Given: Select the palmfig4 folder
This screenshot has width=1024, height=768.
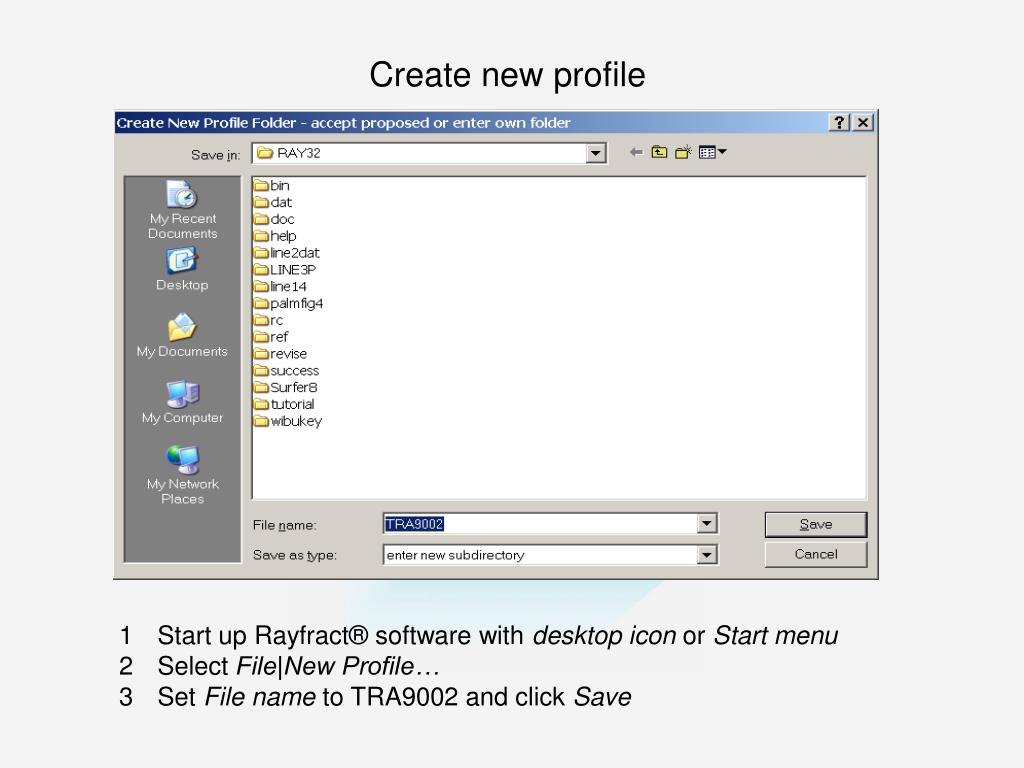Looking at the screenshot, I should (x=289, y=303).
